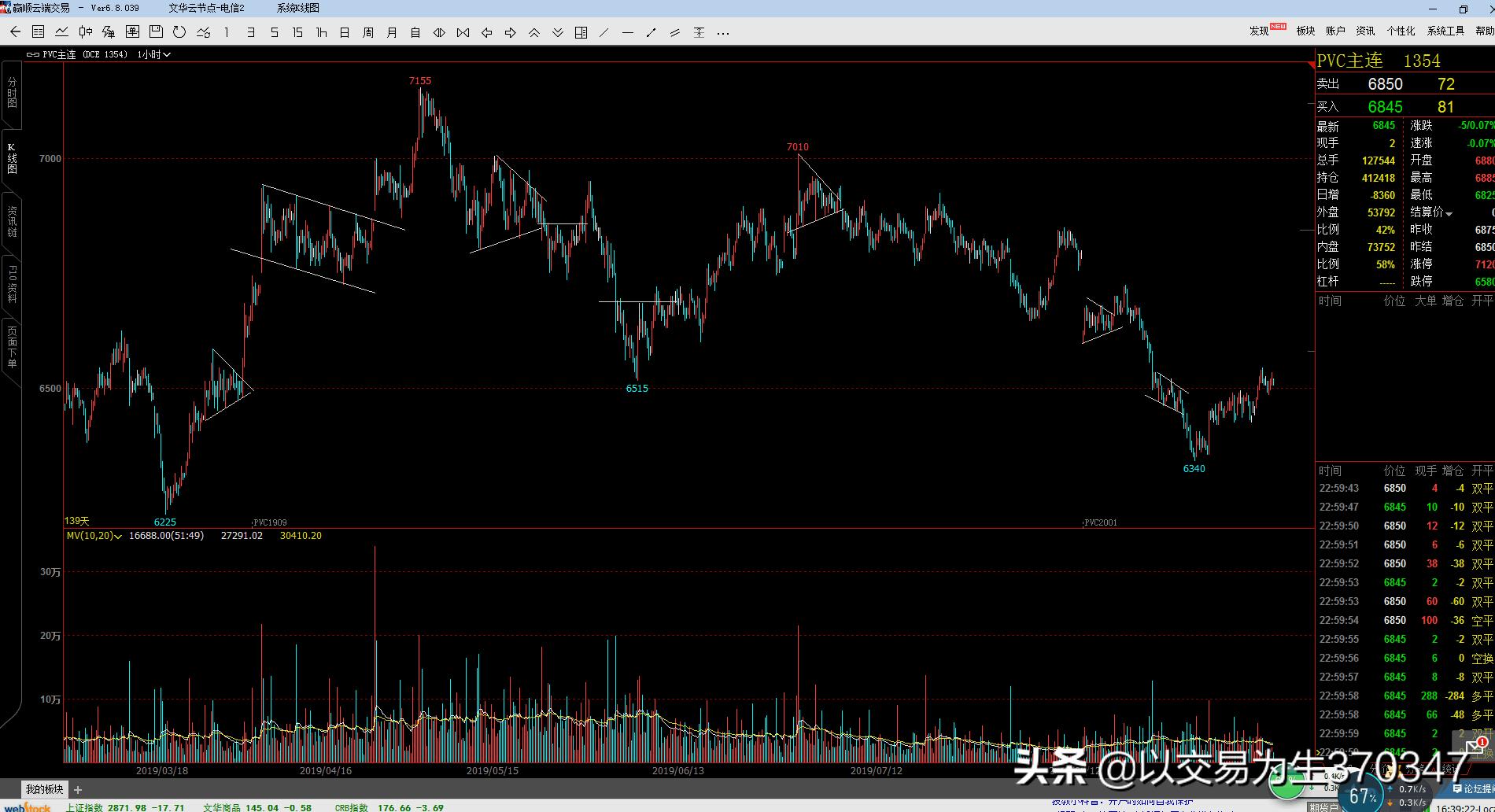The height and width of the screenshot is (812, 1495).
Task: Switch to the monthly (月) period
Action: [392, 32]
